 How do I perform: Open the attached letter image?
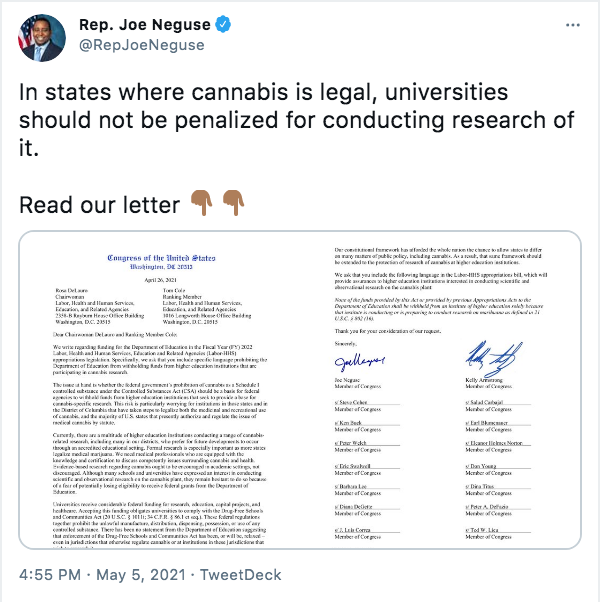tap(300, 390)
